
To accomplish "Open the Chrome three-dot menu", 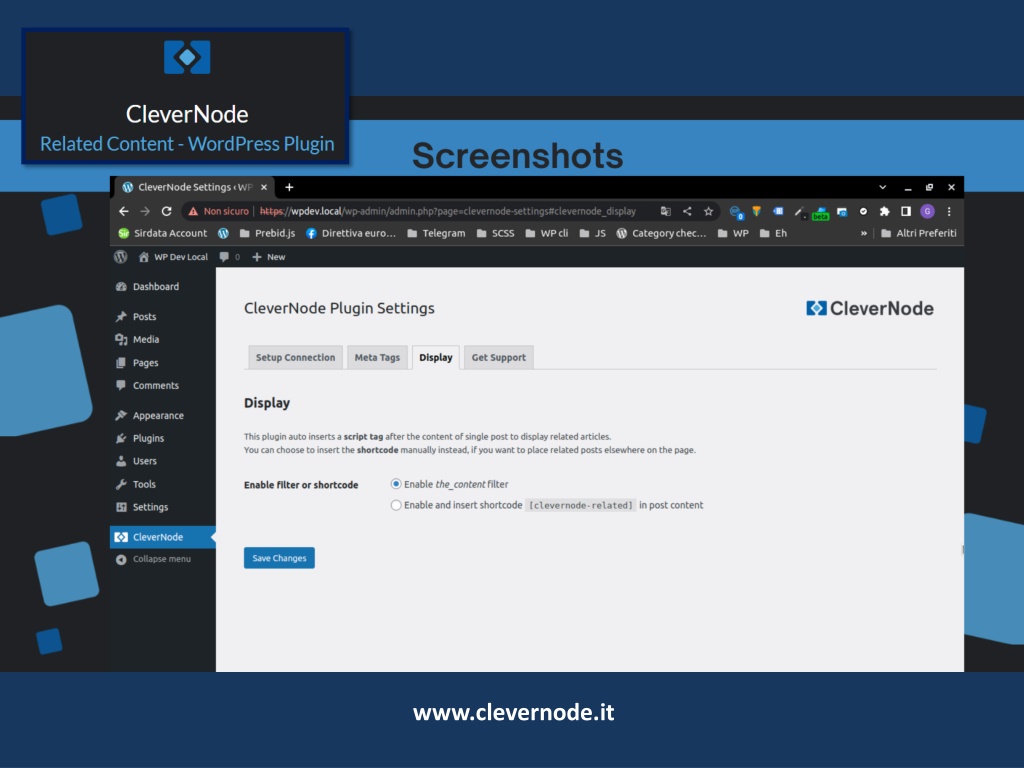I will pyautogui.click(x=949, y=211).
